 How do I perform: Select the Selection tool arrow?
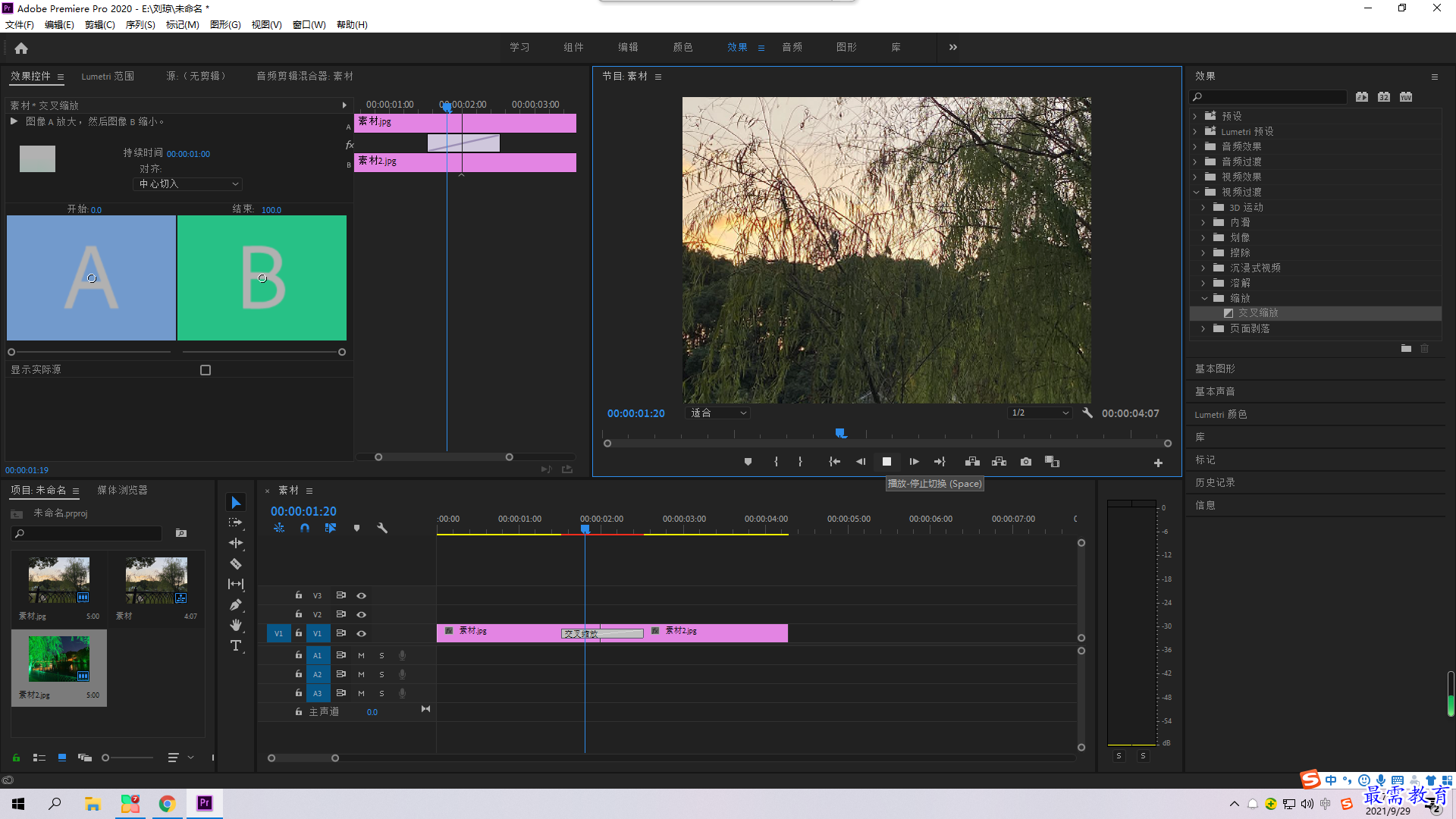pos(236,503)
